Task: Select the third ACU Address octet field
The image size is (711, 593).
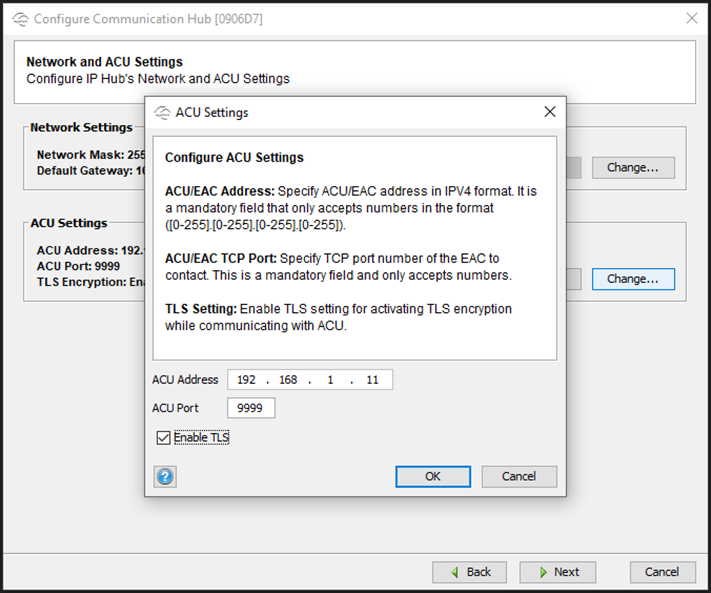Action: point(331,380)
